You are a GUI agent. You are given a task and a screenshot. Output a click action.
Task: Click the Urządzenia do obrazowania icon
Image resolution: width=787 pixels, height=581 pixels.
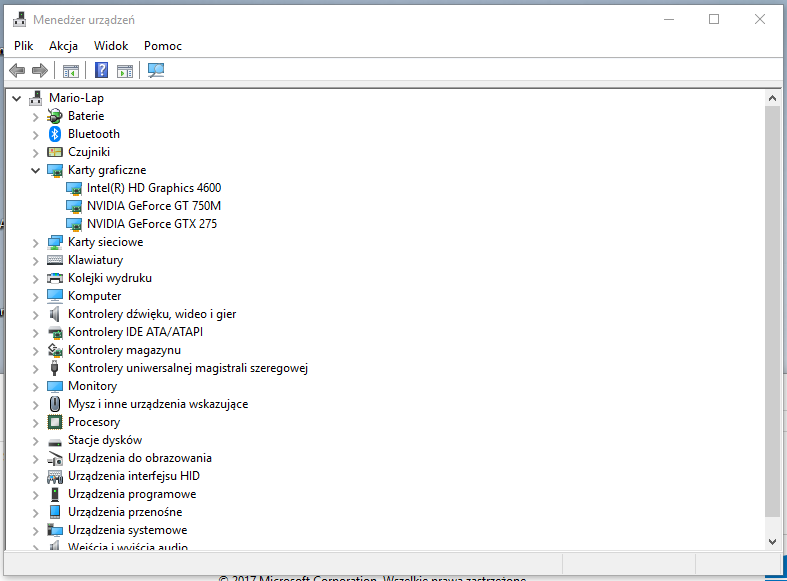[x=55, y=458]
